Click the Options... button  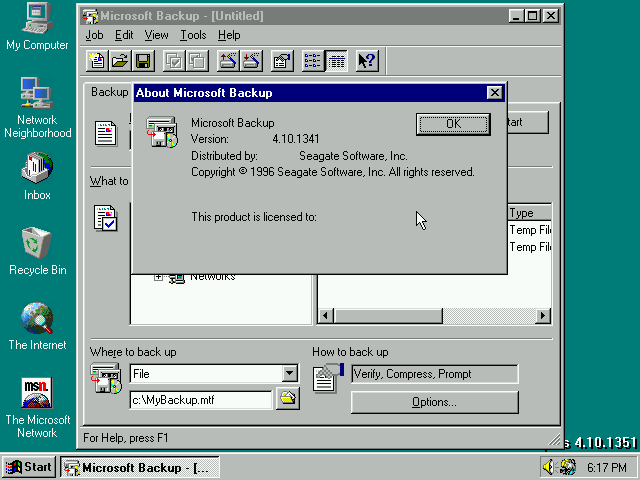point(435,402)
